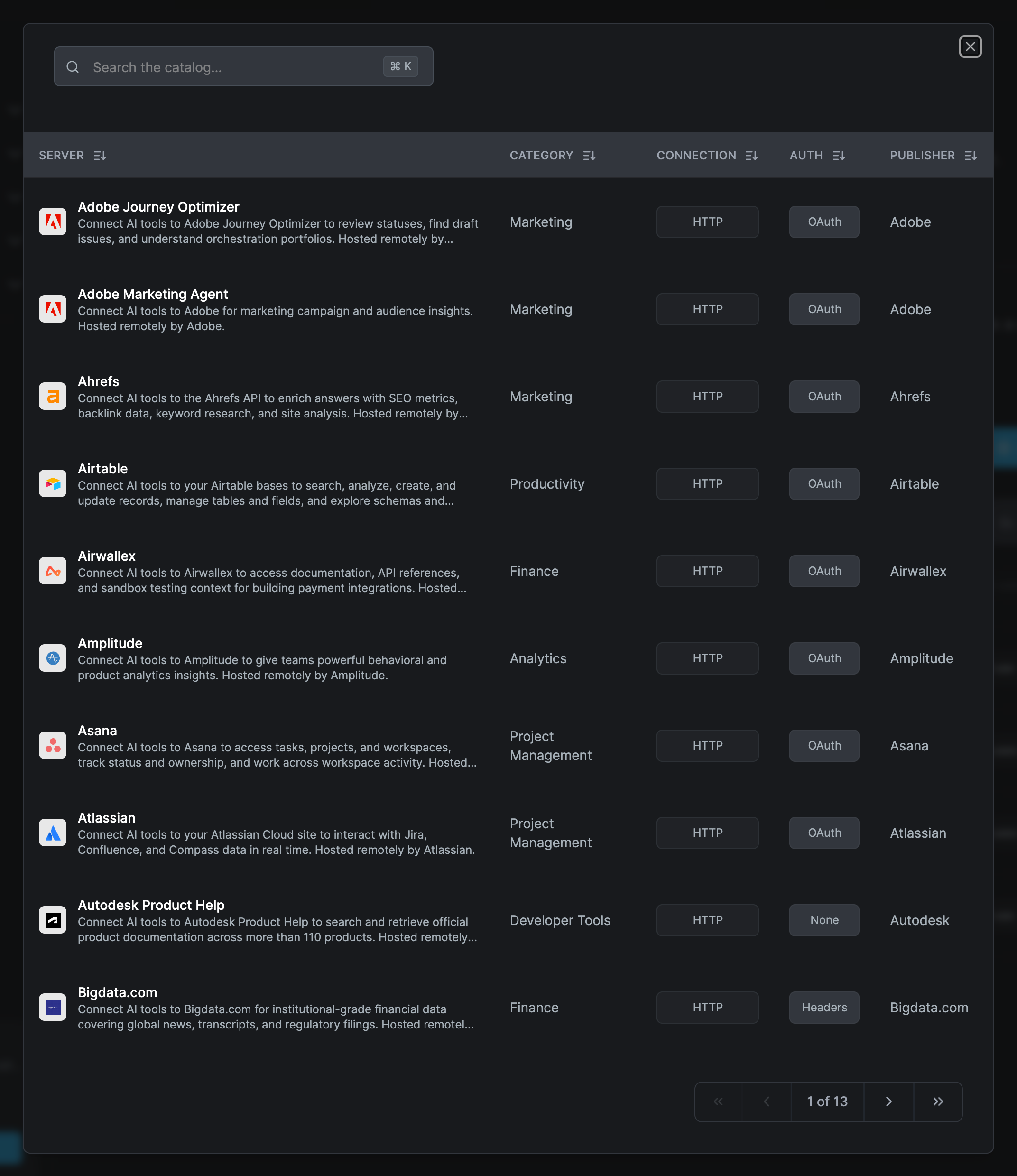Click the Airtable logo icon
The height and width of the screenshot is (1176, 1017).
53,483
